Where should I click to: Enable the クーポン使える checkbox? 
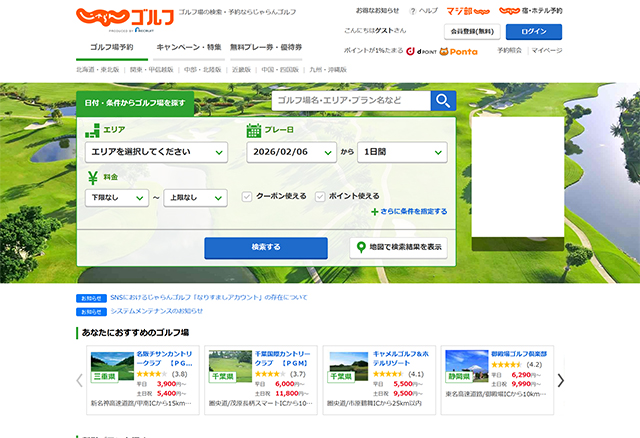click(x=247, y=197)
